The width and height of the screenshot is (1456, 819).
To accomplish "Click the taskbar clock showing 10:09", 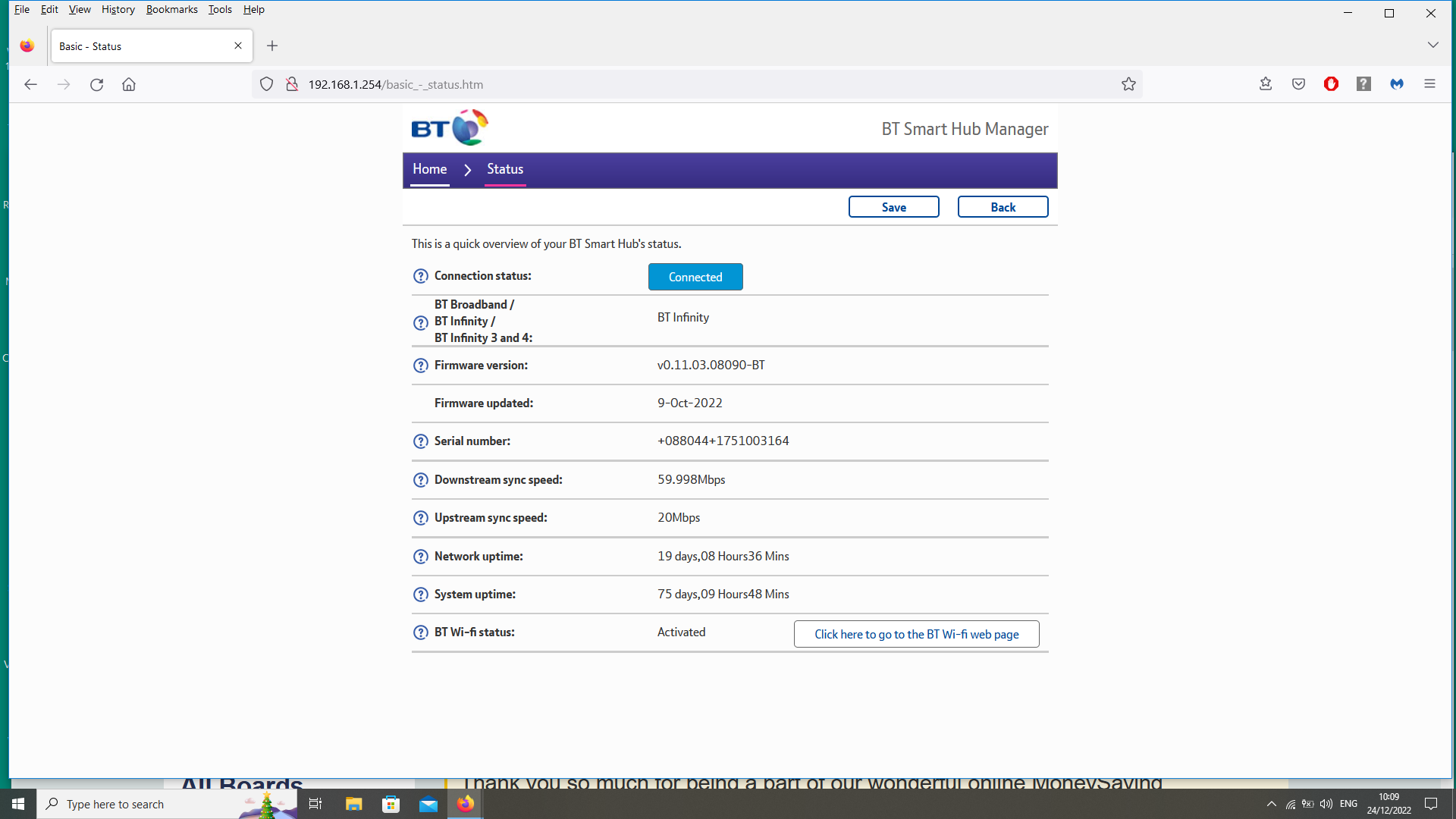I will [1389, 804].
